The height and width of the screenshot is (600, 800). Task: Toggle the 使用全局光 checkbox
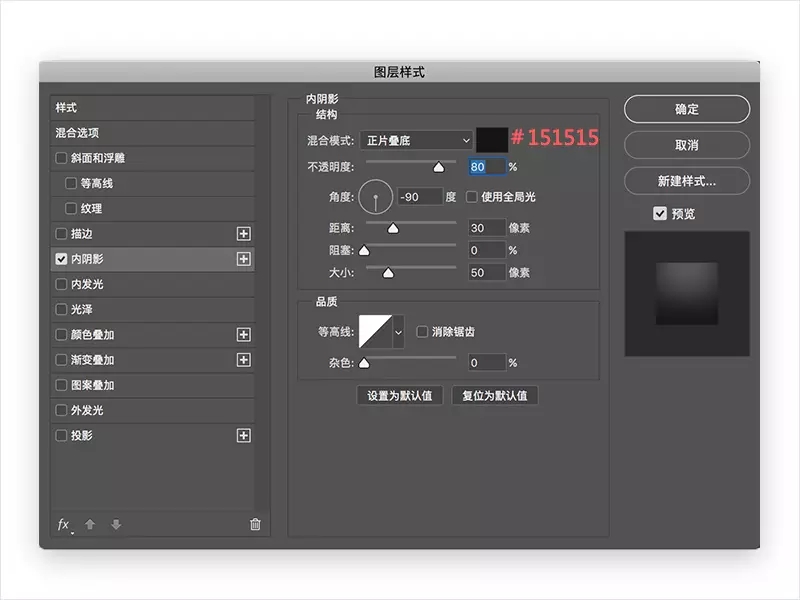[x=471, y=196]
